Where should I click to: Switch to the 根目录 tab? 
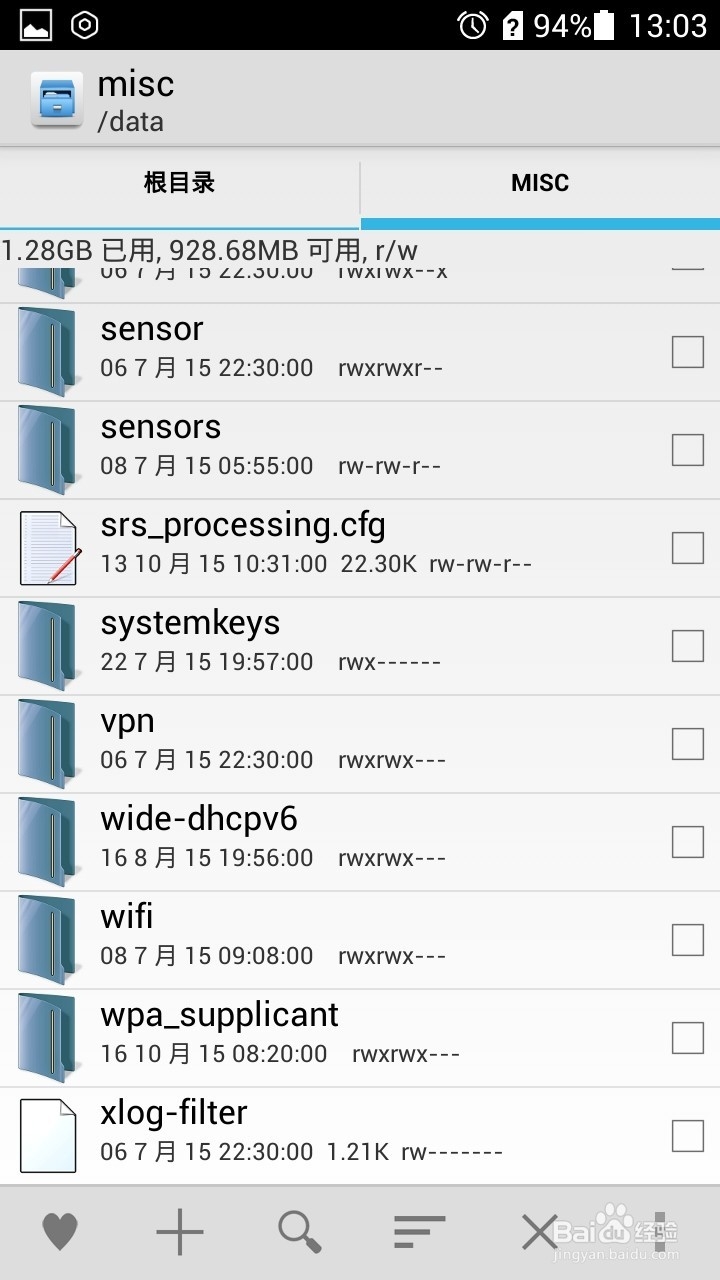click(179, 183)
